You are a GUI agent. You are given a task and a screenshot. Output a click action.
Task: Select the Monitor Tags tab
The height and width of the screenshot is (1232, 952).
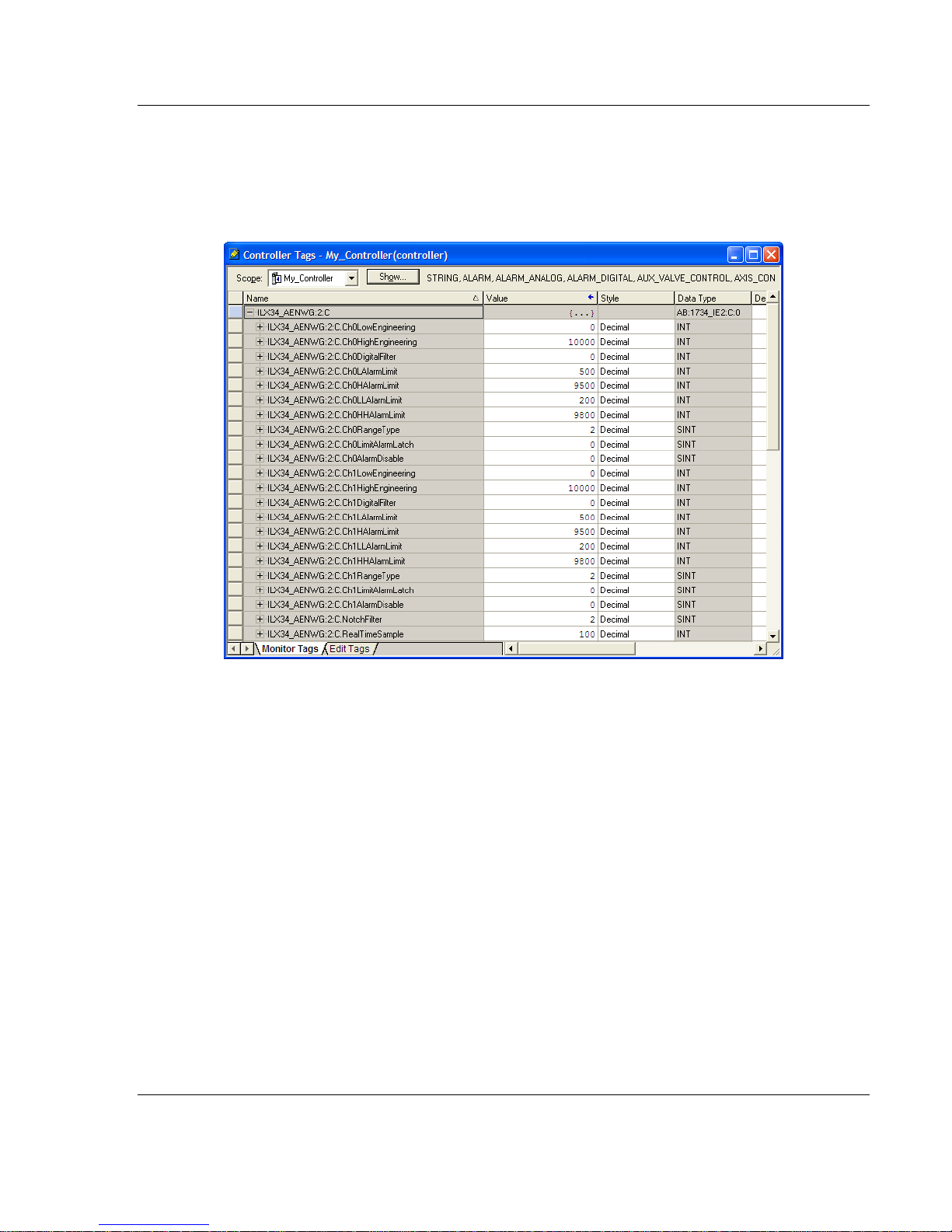[290, 649]
